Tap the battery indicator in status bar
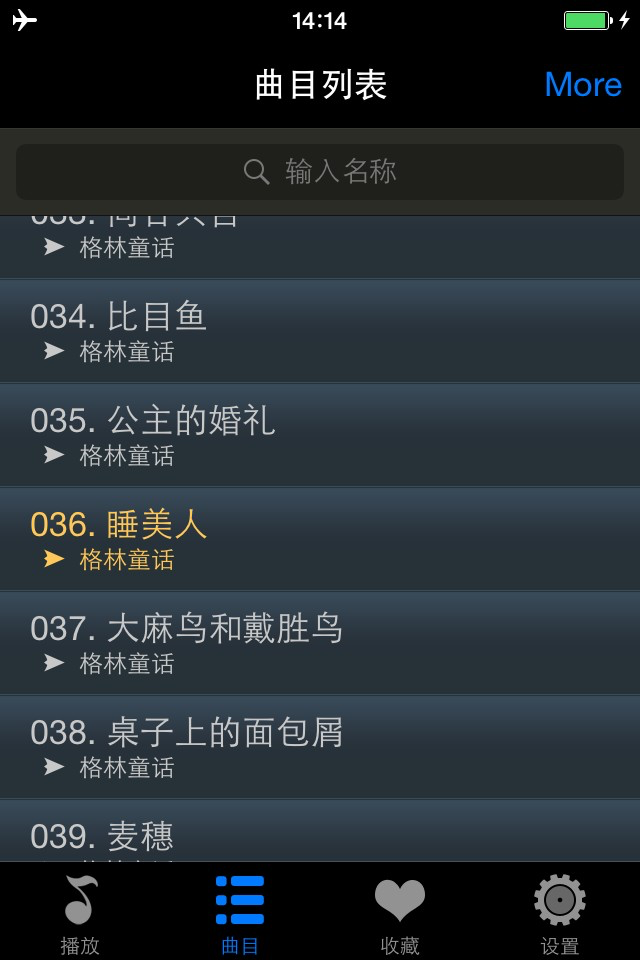640x960 pixels. [588, 20]
